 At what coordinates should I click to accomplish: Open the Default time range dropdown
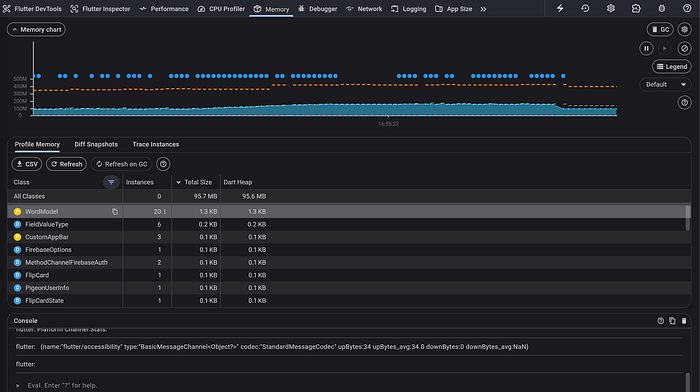pos(666,84)
